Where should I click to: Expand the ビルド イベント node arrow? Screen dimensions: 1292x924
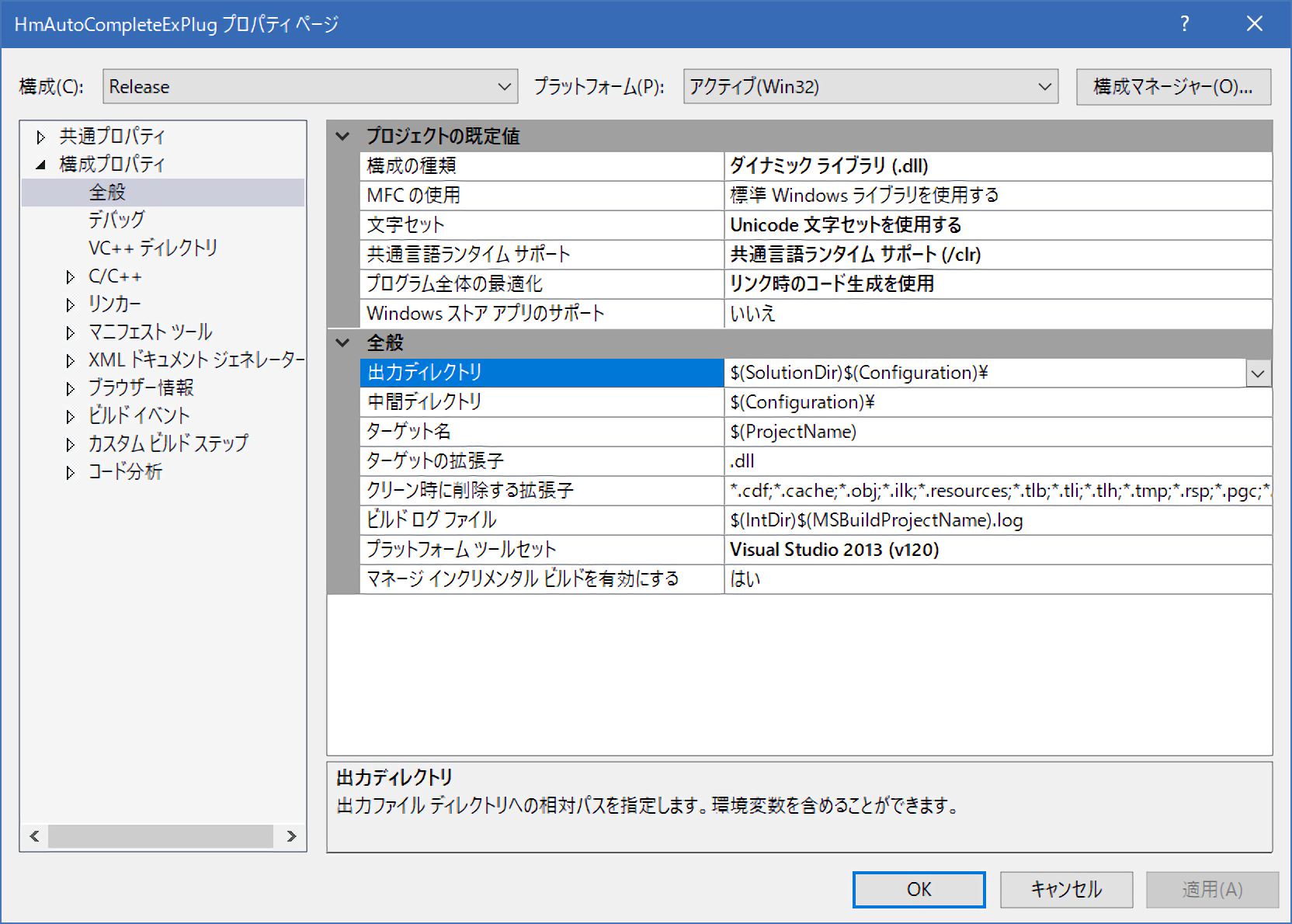(x=71, y=417)
